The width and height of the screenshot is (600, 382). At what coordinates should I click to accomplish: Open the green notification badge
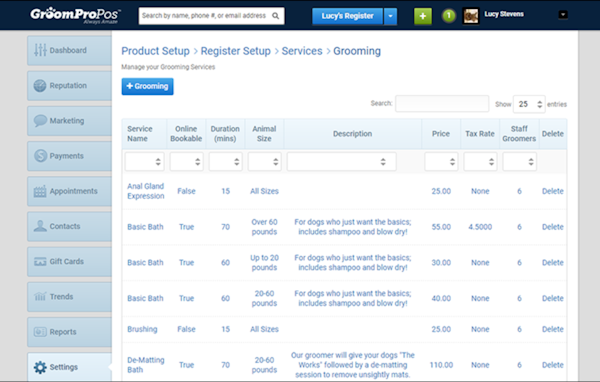(x=449, y=16)
